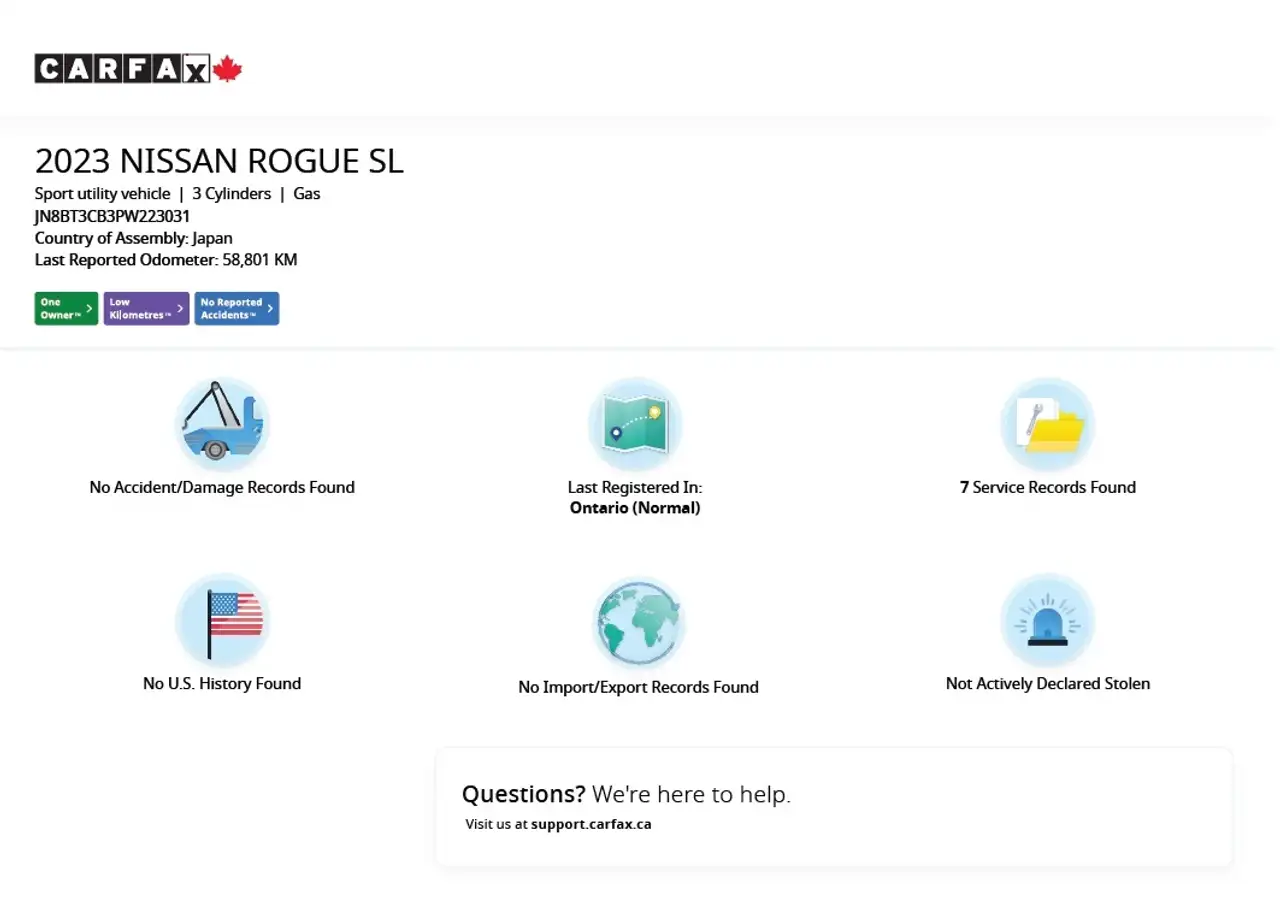The height and width of the screenshot is (915, 1280).
Task: Click the red maple leaf icon
Action: tap(227, 68)
